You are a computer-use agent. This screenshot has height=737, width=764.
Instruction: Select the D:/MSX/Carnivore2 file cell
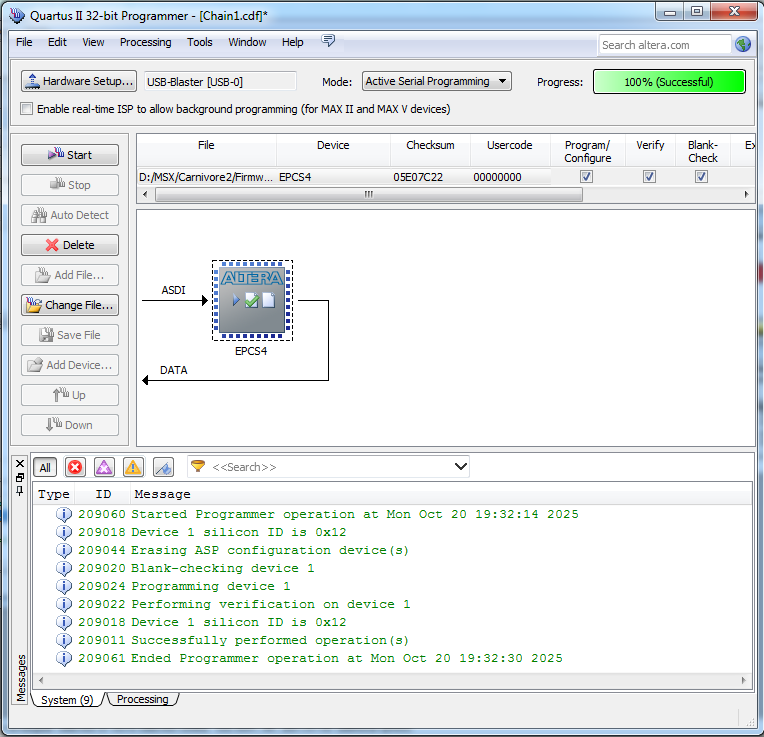click(x=207, y=177)
